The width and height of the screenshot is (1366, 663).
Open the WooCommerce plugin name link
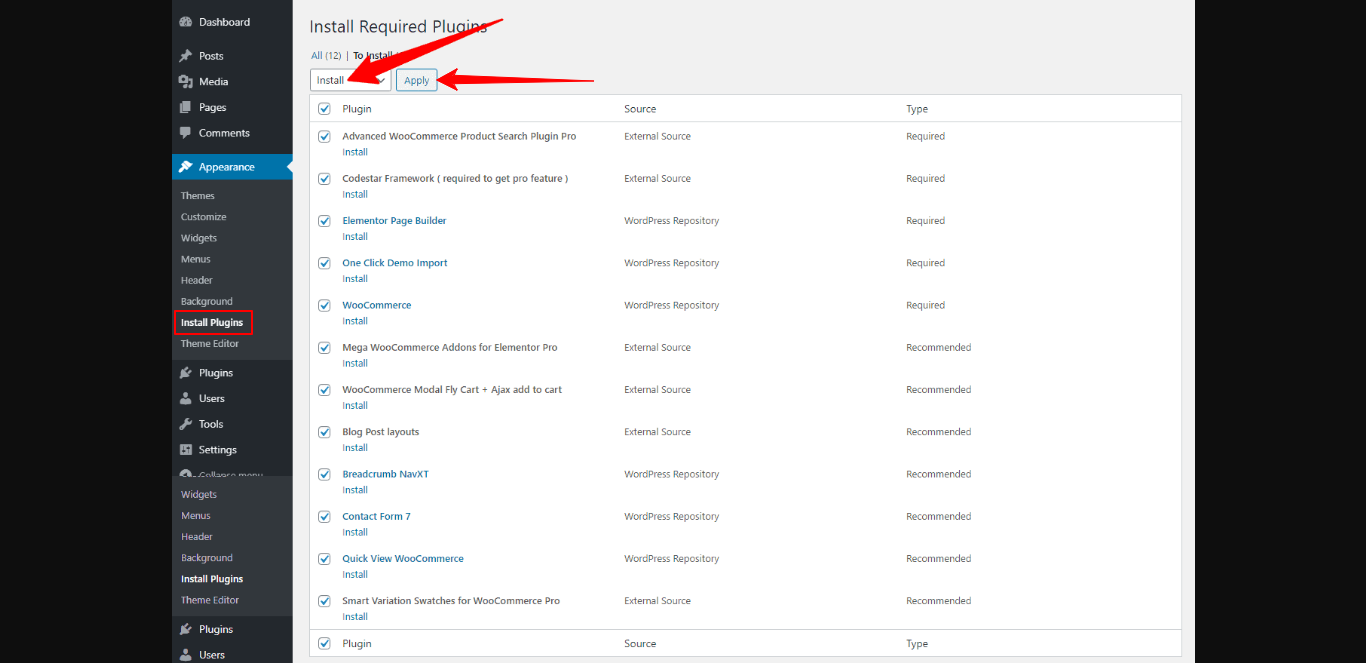coord(377,305)
